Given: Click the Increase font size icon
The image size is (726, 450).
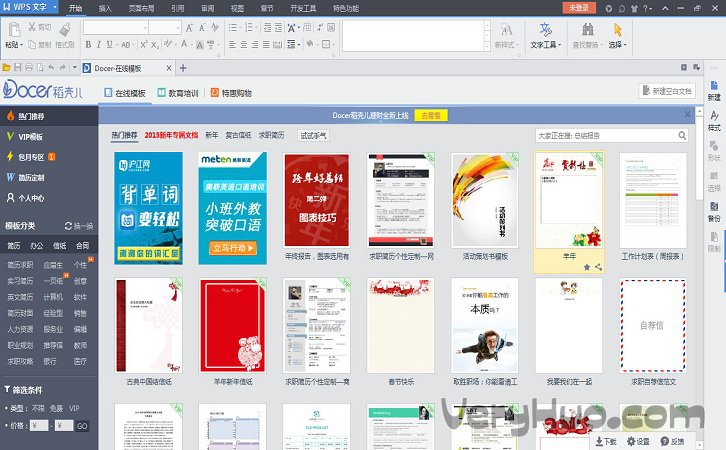Looking at the screenshot, I should tap(189, 28).
